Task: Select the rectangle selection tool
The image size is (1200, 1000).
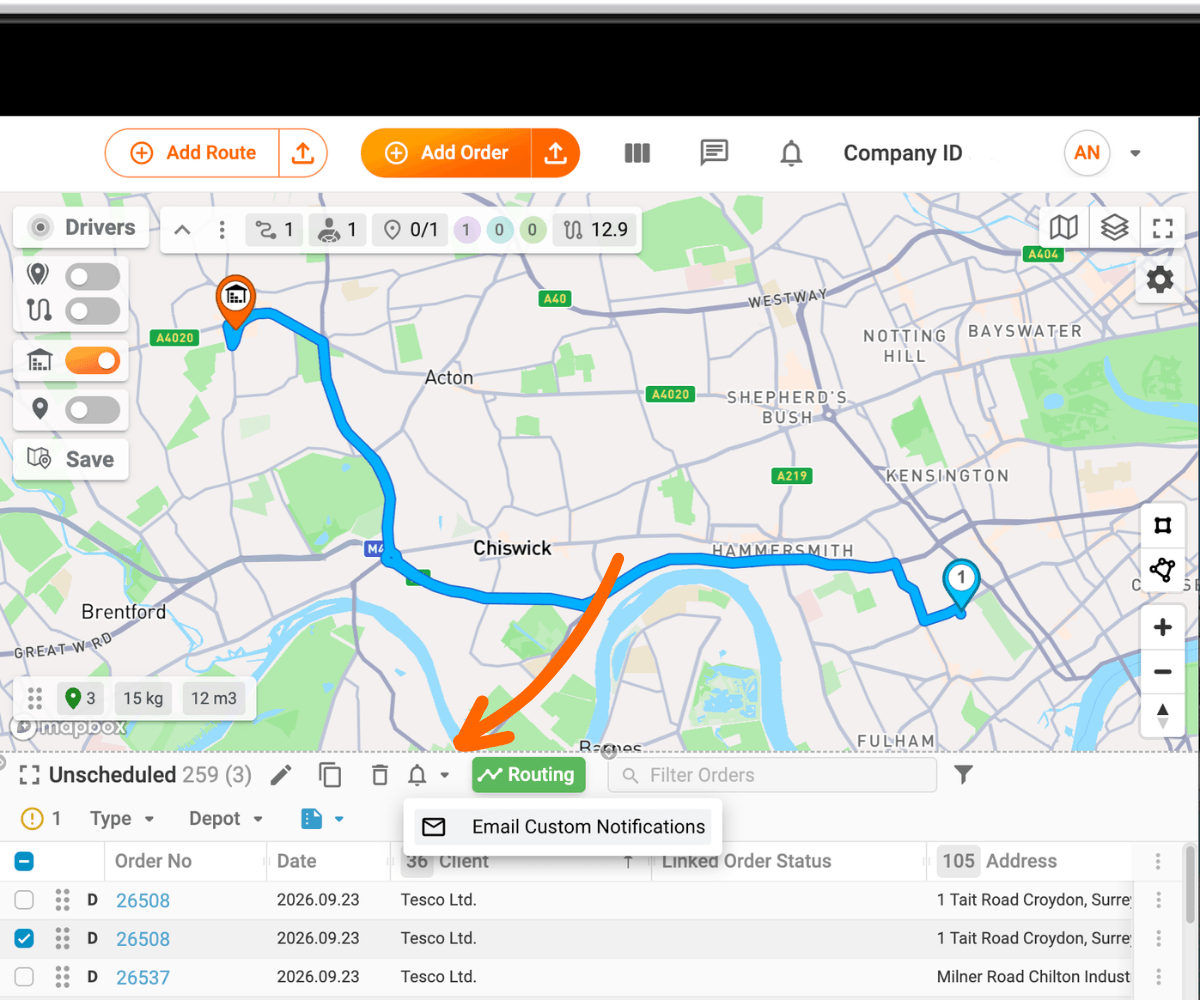Action: [x=1162, y=526]
